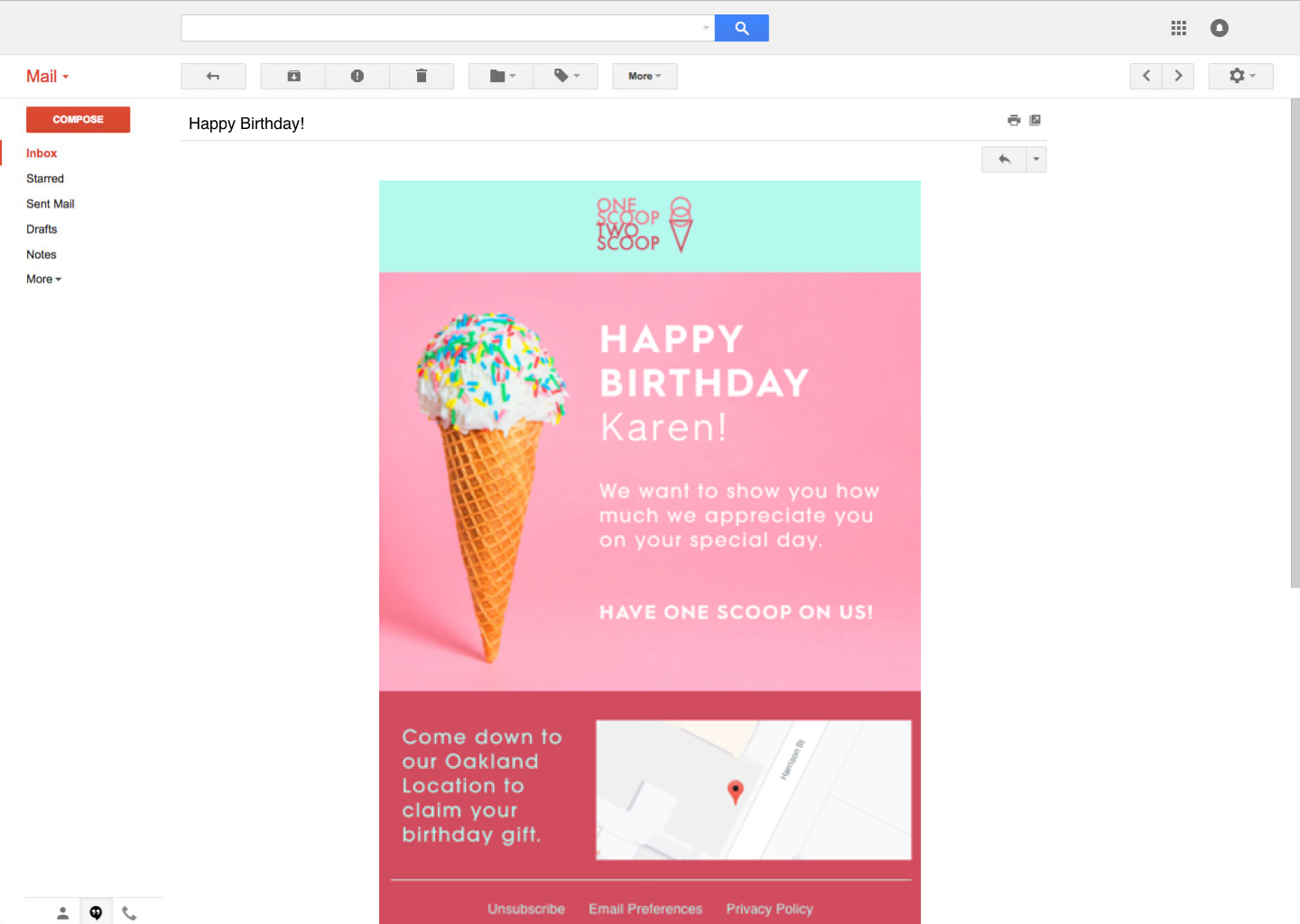Show the older message arrow

[1178, 76]
